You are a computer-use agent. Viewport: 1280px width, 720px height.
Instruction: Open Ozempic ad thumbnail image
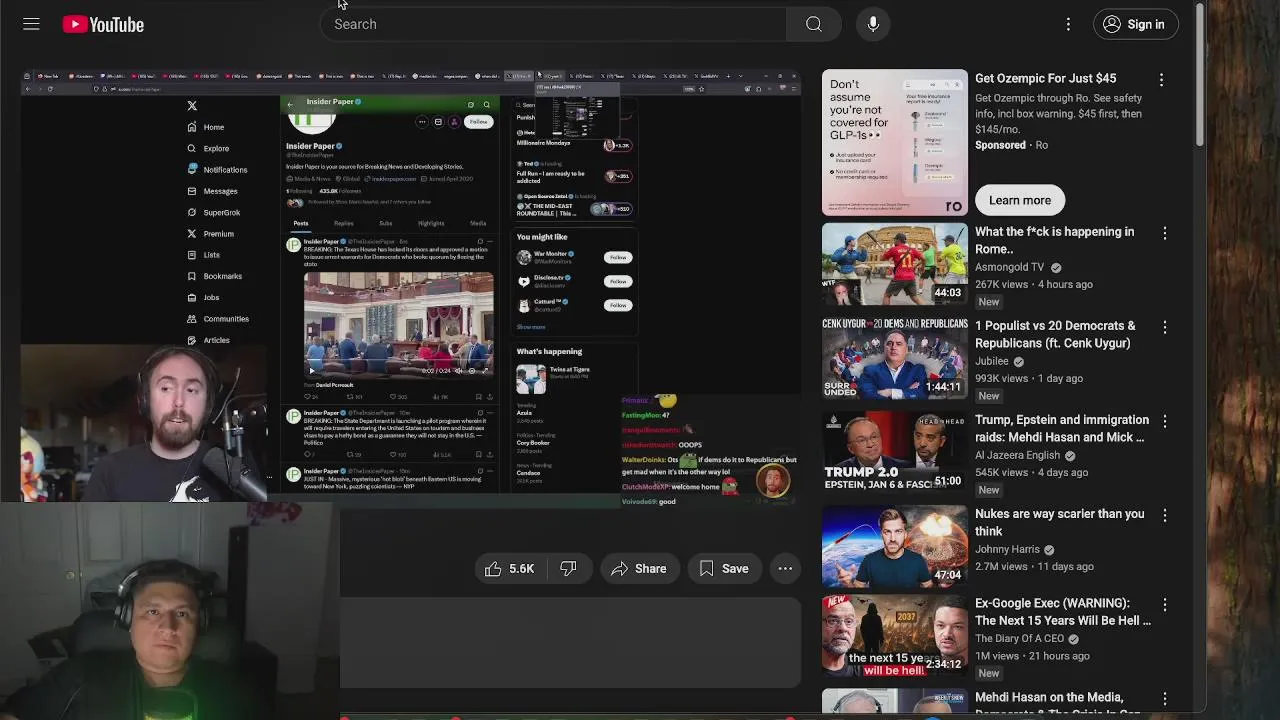click(895, 142)
